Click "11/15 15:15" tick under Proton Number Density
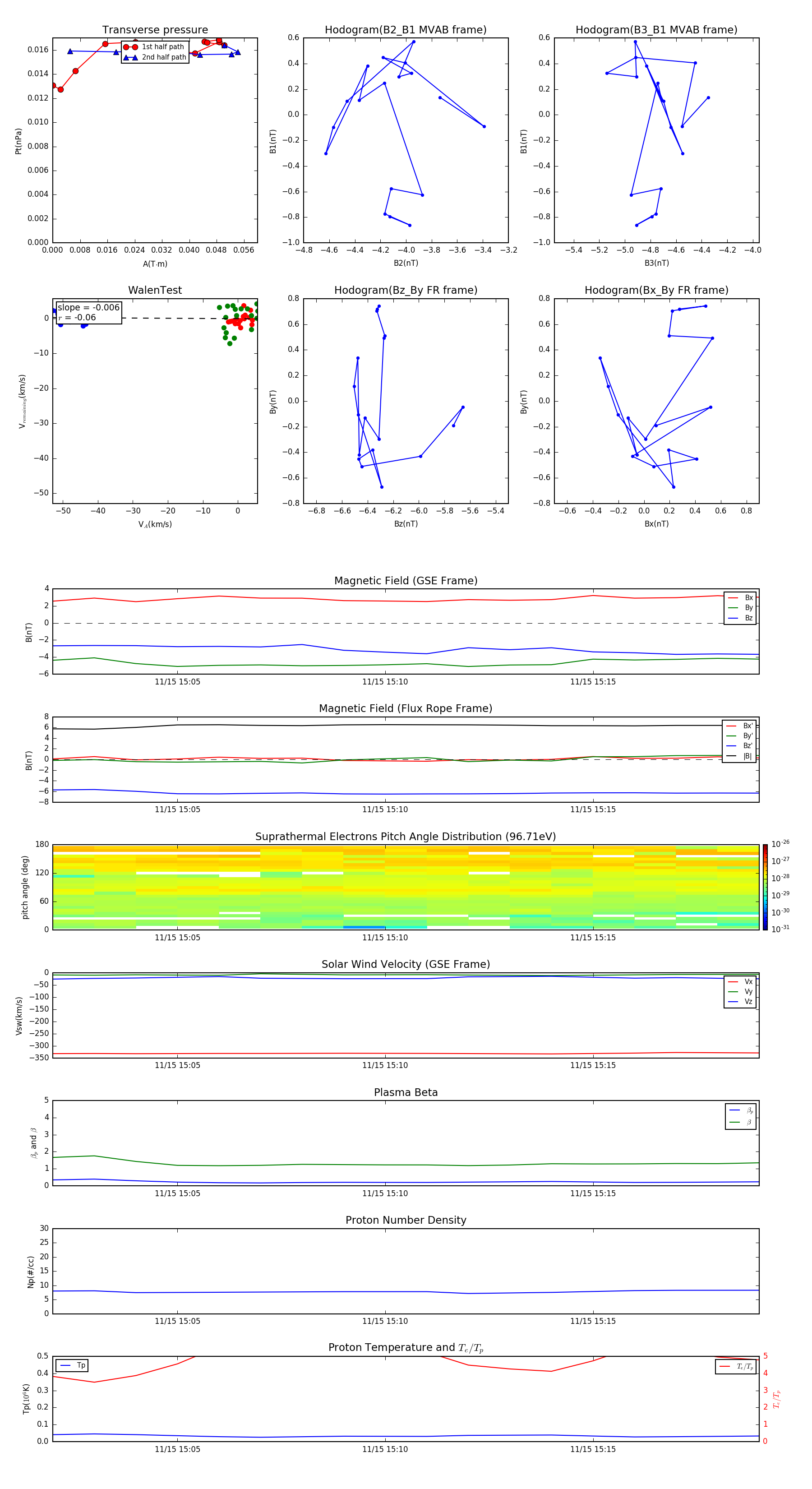 593,1321
